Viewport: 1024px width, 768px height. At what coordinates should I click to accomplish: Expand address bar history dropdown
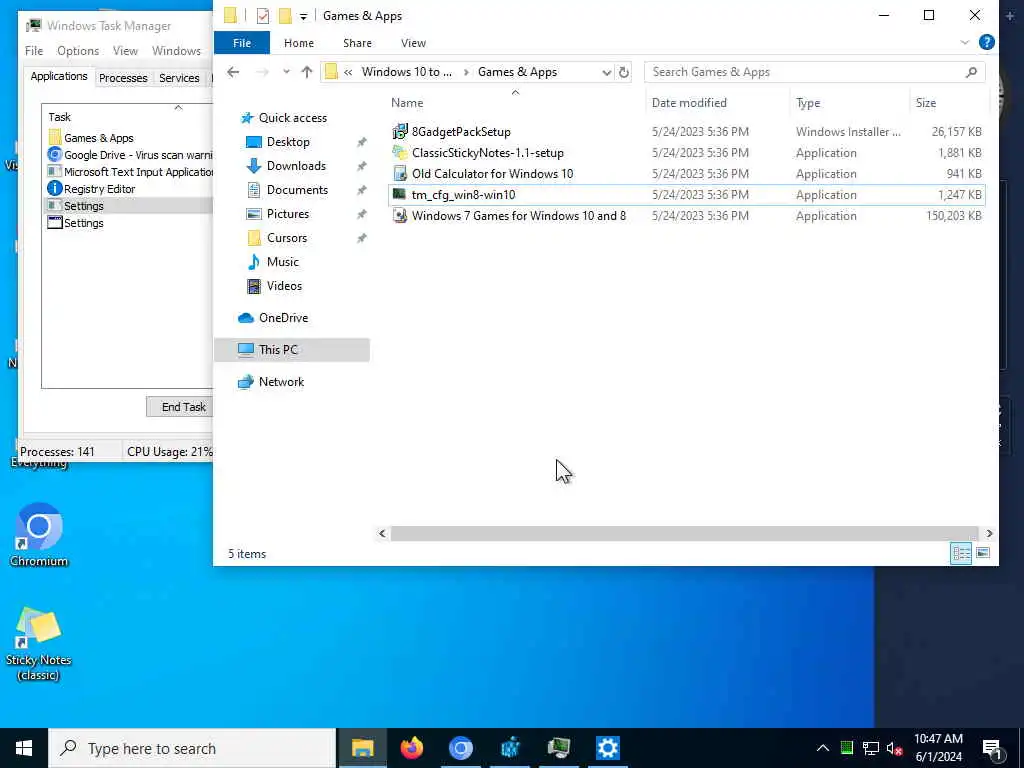[606, 72]
